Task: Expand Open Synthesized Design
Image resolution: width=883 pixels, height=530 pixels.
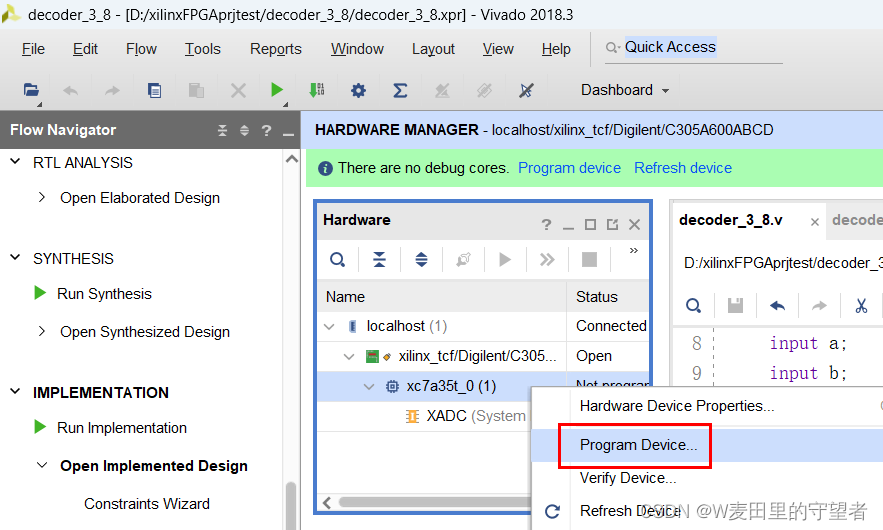Action: [x=42, y=331]
